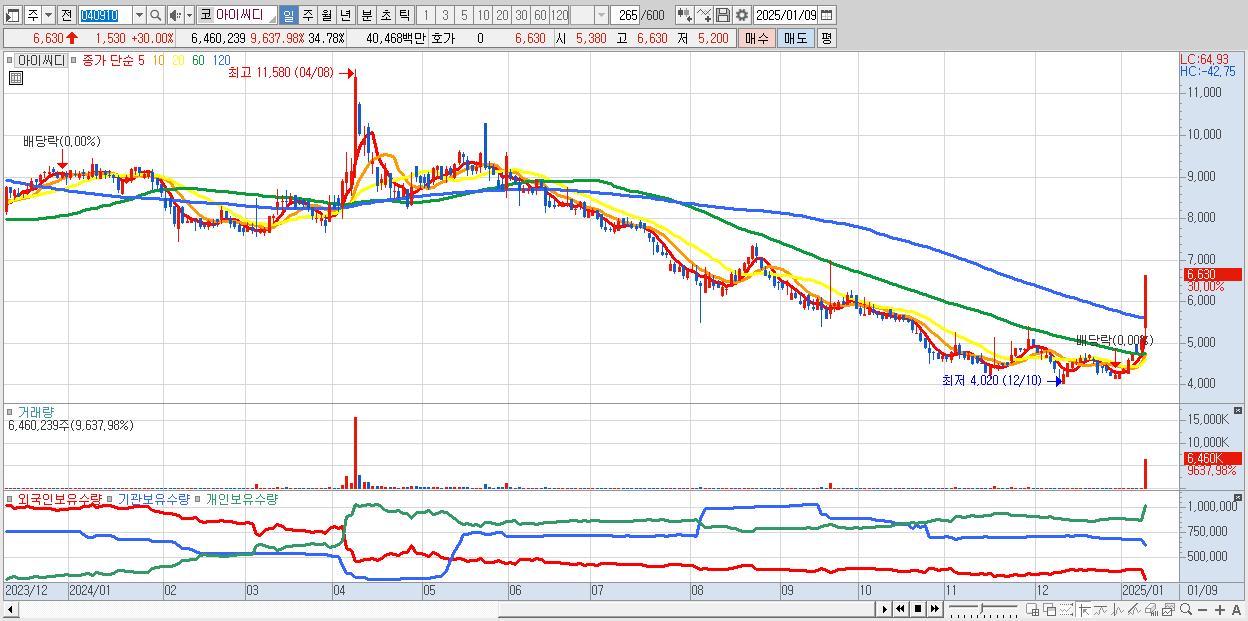Viewport: 1248px width, 621px height.
Task: Select the 일 daily period toggle
Action: click(x=289, y=15)
